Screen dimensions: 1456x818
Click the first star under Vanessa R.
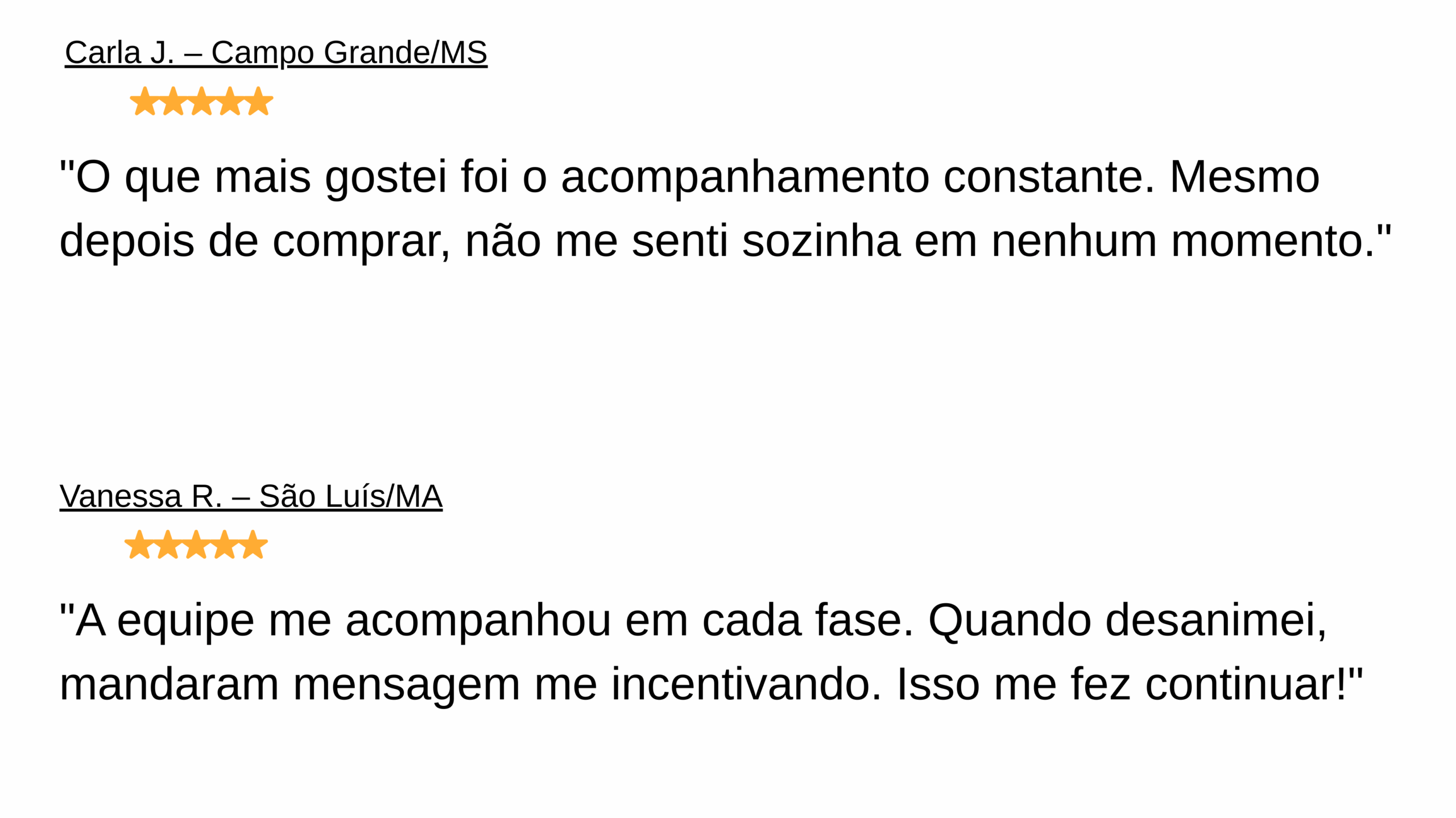pyautogui.click(x=139, y=545)
